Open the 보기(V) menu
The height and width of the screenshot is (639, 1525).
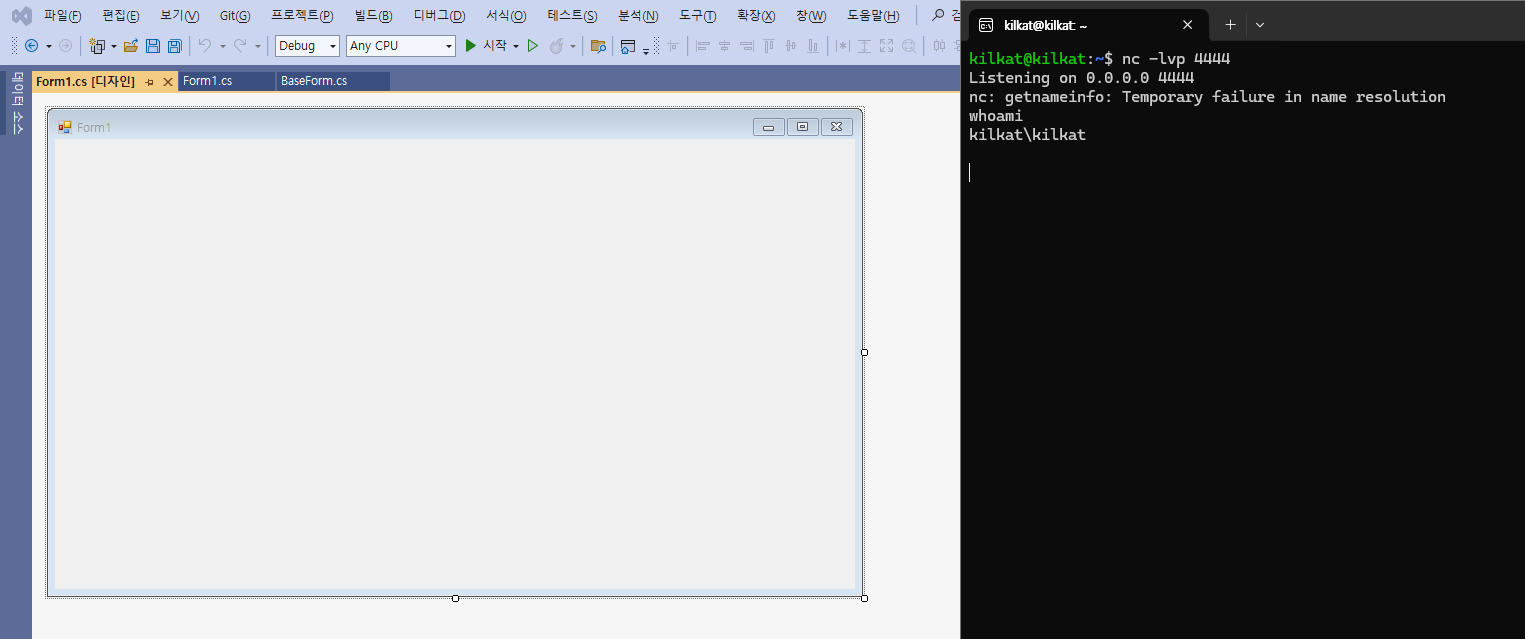pos(180,16)
